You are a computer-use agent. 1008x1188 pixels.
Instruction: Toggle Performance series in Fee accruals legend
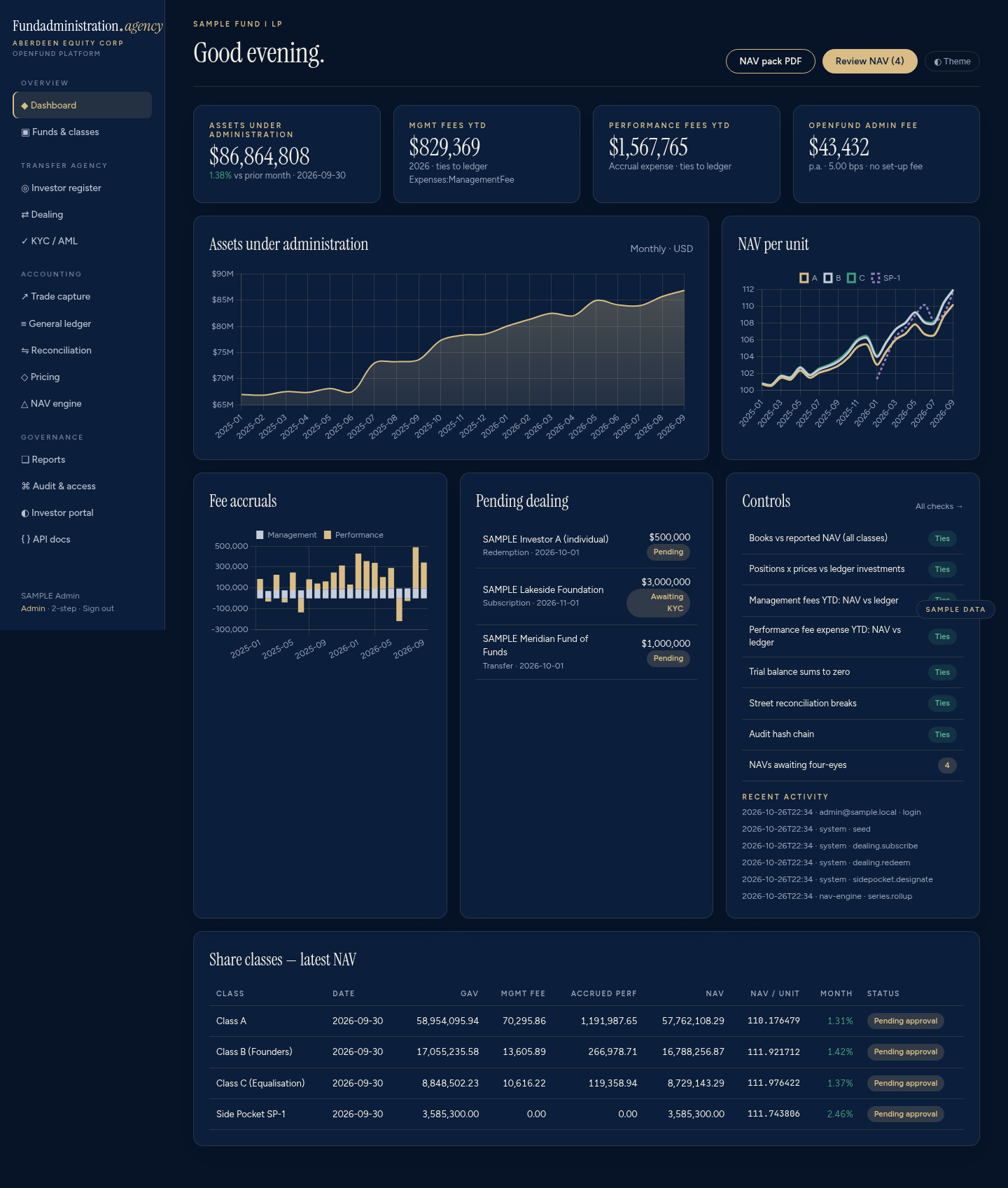coord(353,535)
